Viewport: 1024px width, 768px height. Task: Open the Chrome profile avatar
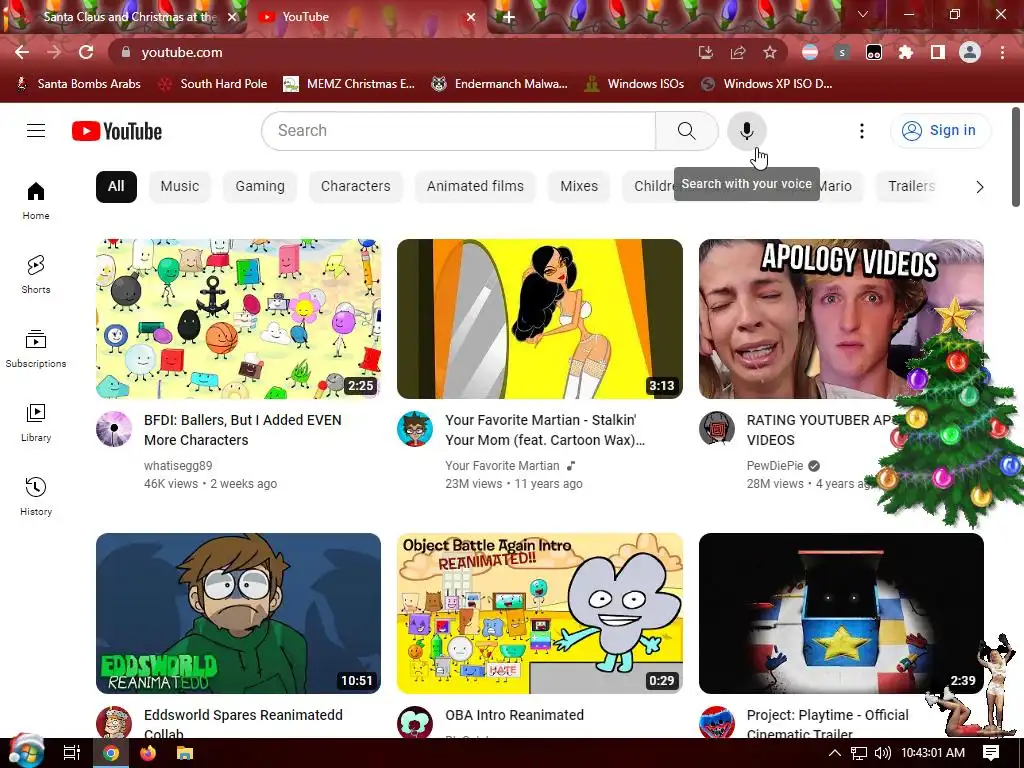pyautogui.click(x=970, y=52)
